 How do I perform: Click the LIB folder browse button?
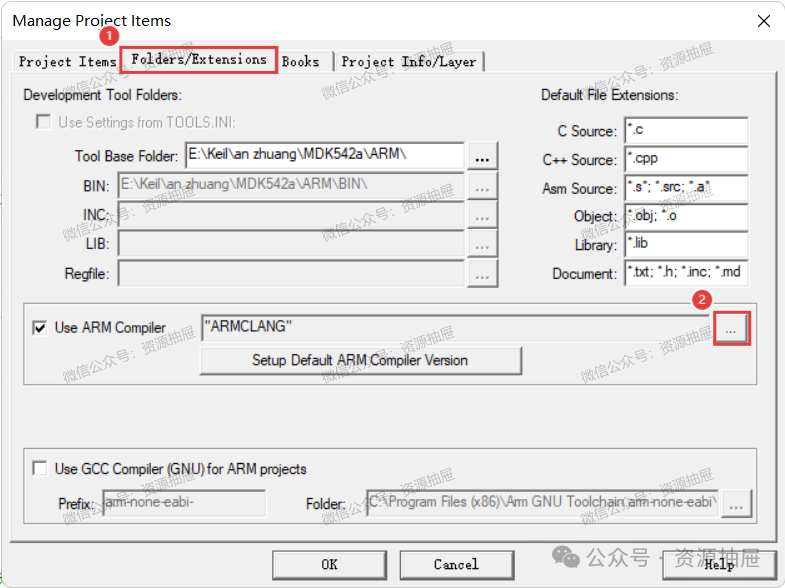pos(482,245)
